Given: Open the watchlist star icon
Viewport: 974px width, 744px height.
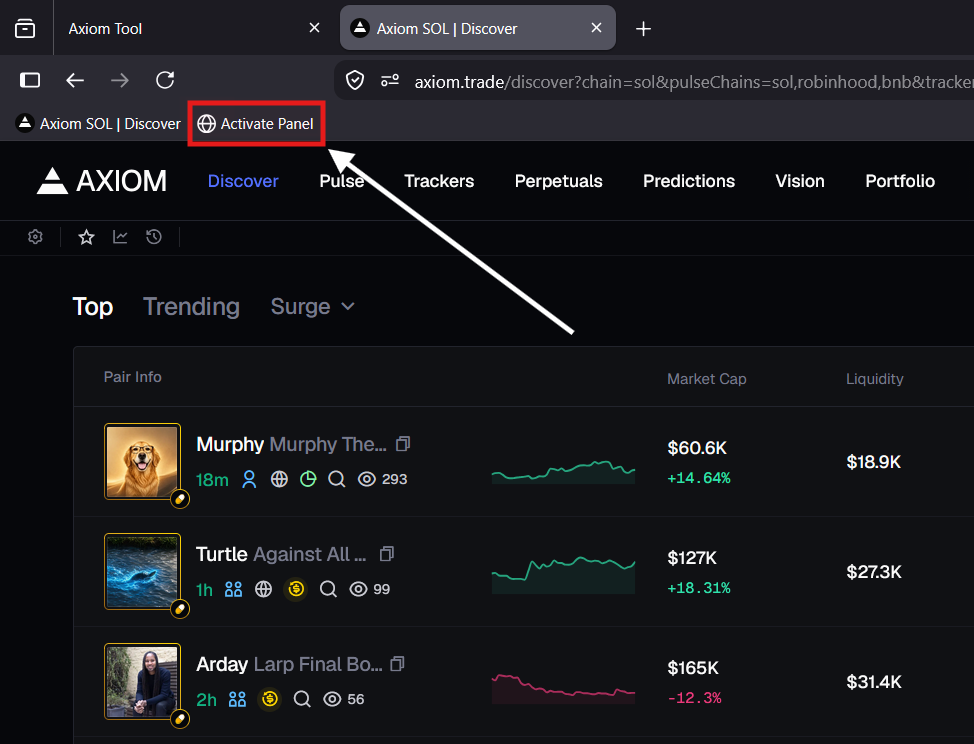Looking at the screenshot, I should coord(86,237).
